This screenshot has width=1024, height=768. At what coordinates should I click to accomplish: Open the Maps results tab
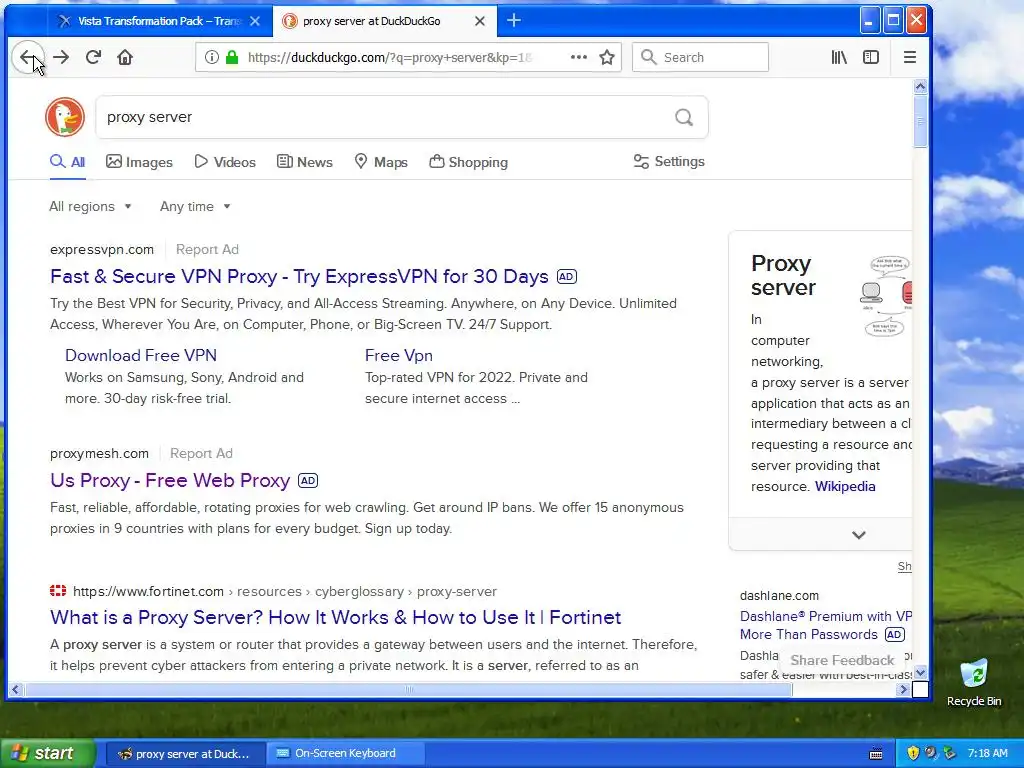[x=381, y=162]
